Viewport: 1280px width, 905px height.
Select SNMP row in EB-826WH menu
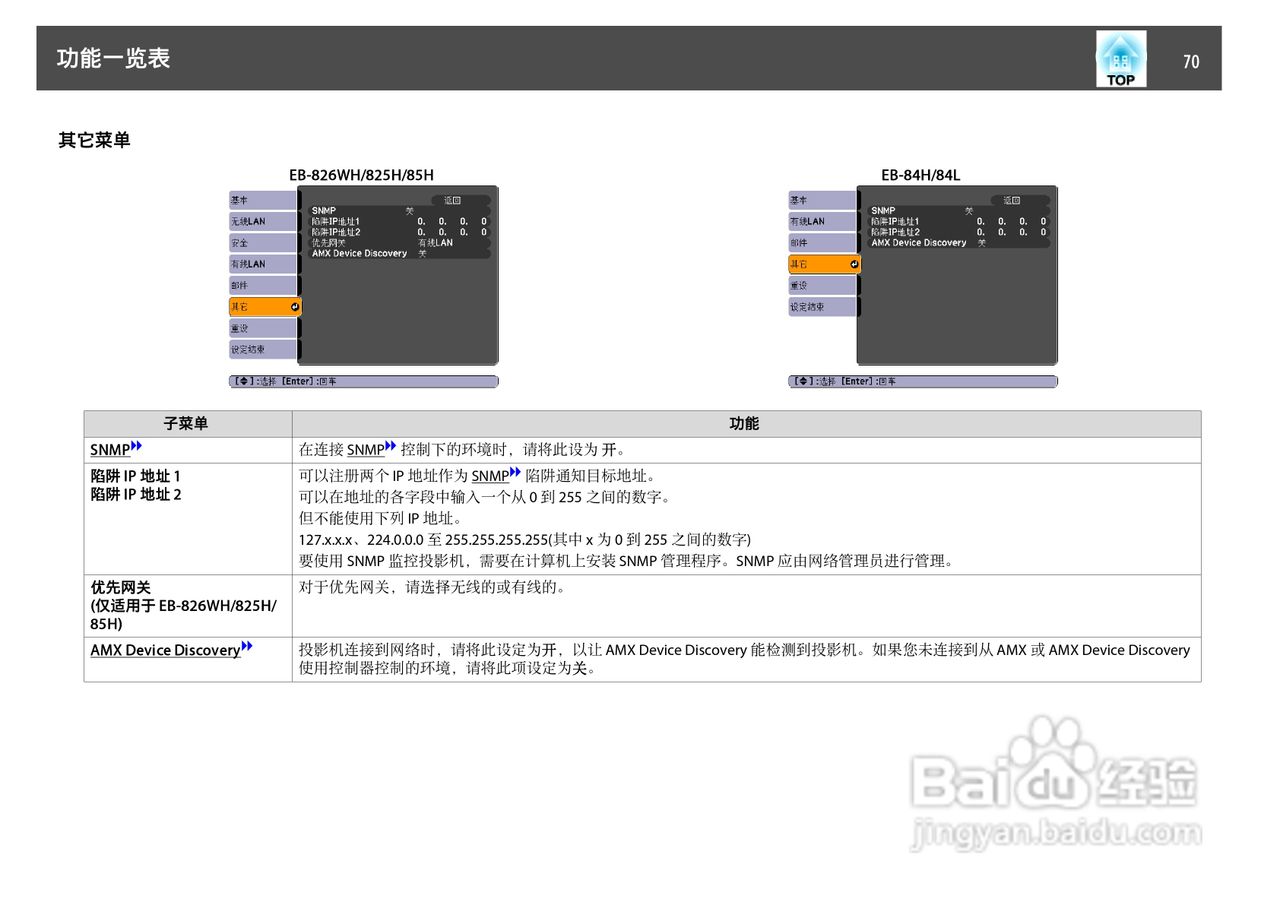pyautogui.click(x=400, y=210)
